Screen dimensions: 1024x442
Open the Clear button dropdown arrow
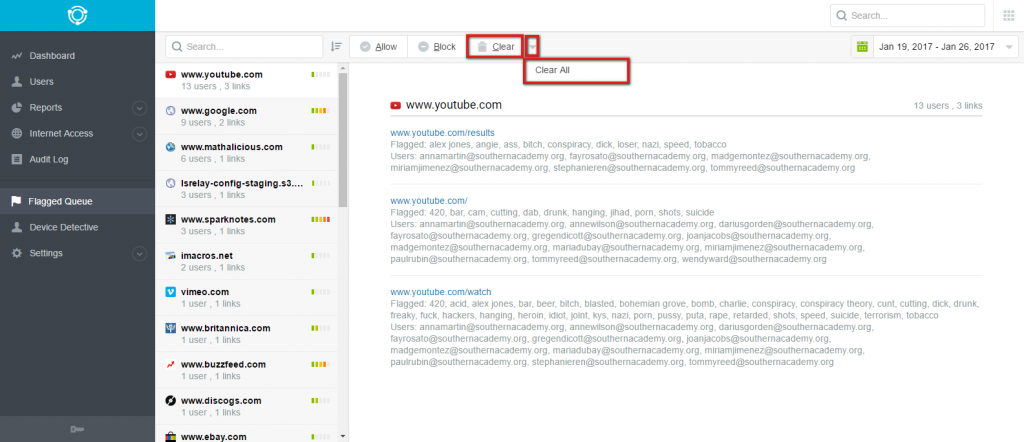tap(533, 47)
